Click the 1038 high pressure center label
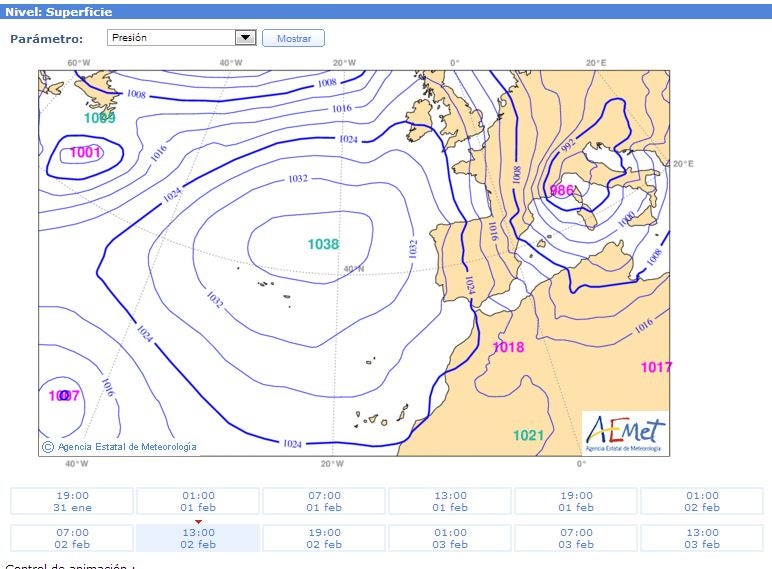 [323, 244]
